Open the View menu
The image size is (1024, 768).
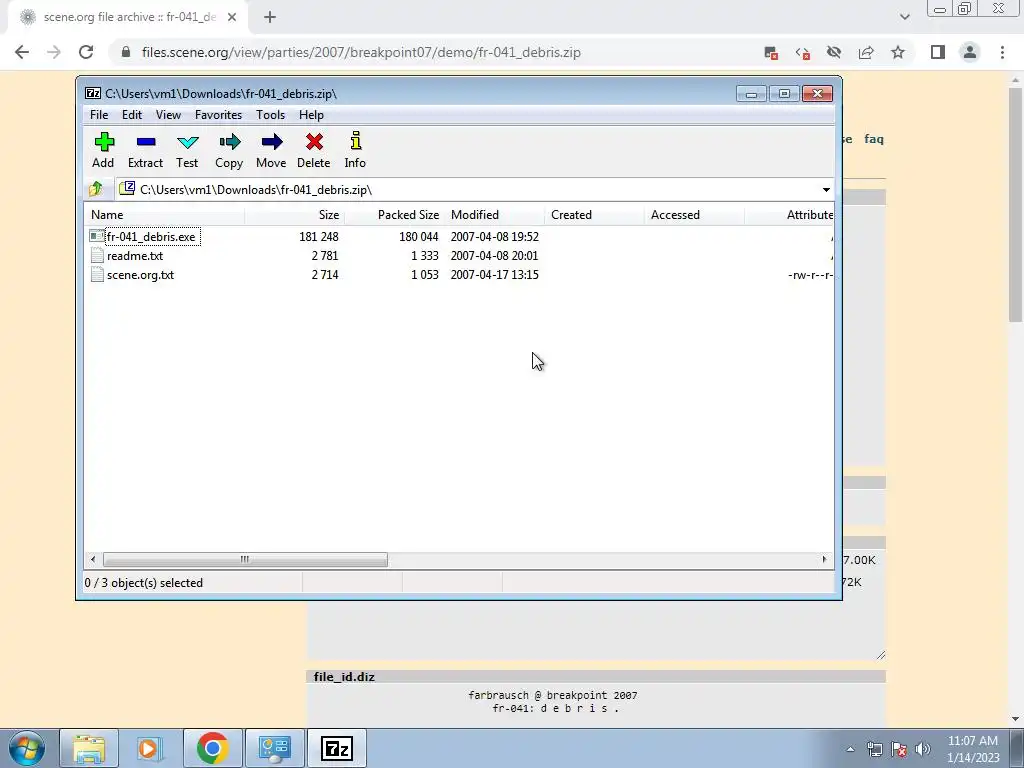(168, 115)
